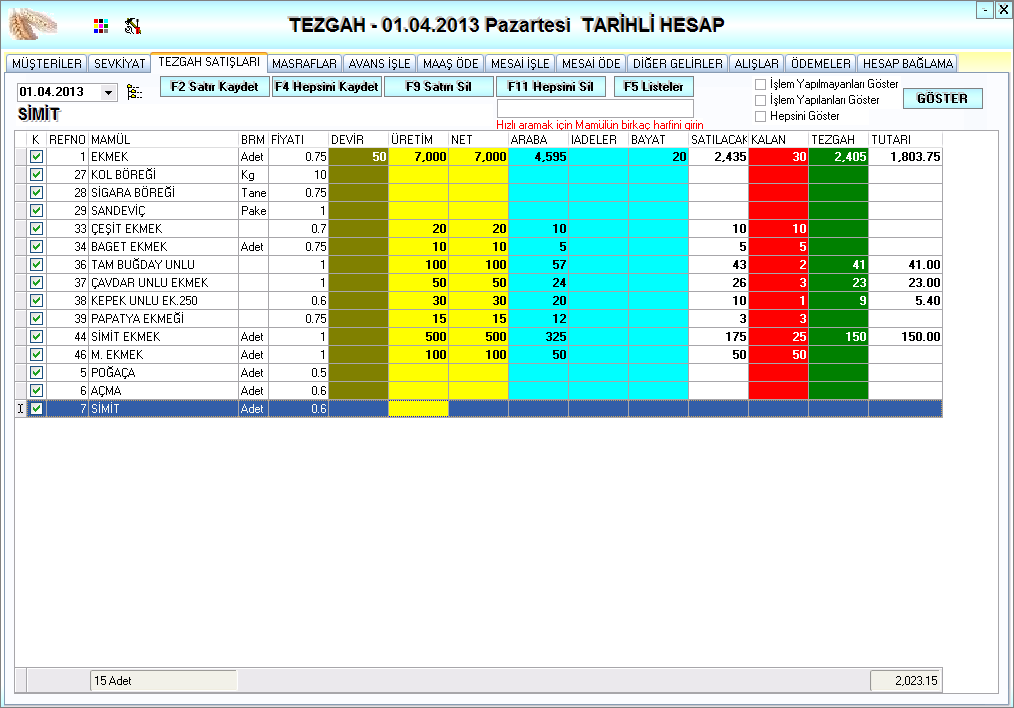Click the F11 Hepsini Sil button
This screenshot has width=1014, height=708.
coord(551,87)
